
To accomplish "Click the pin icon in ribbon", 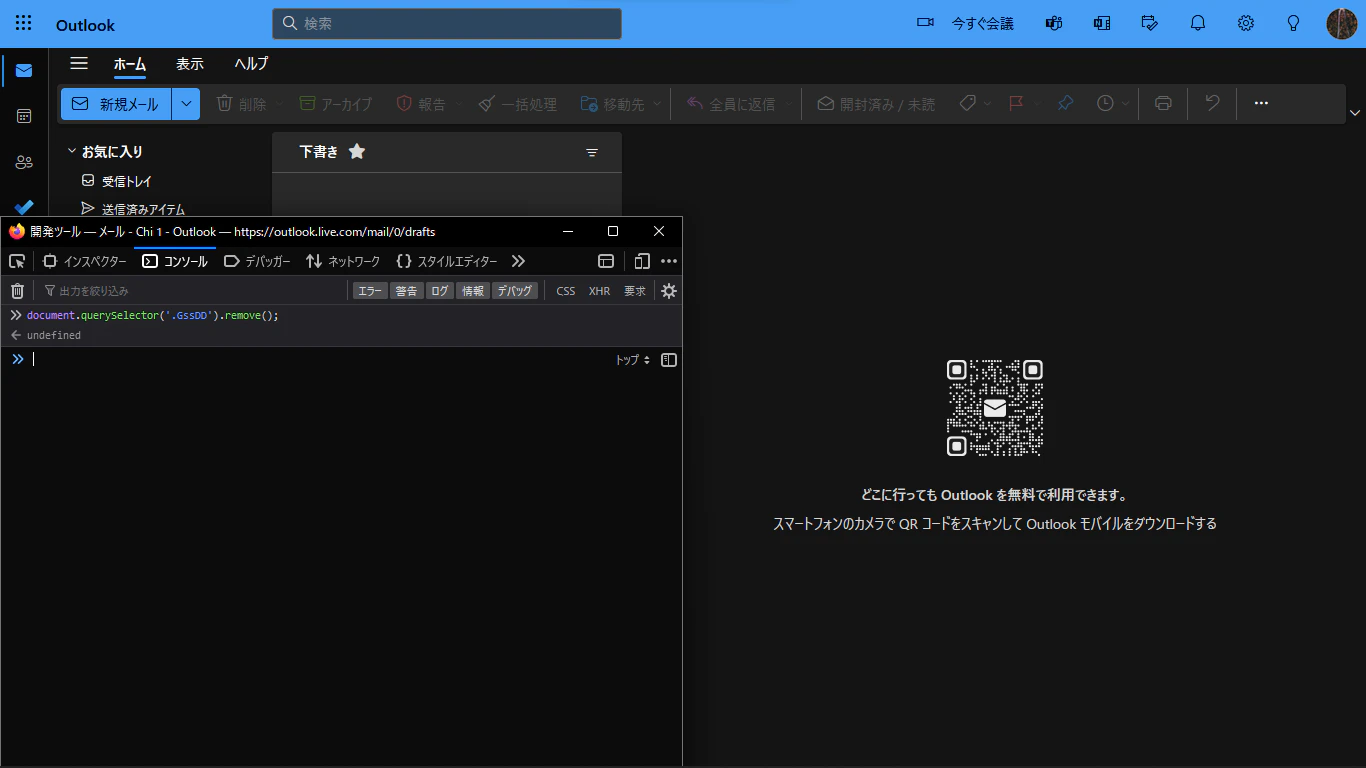I will (x=1065, y=103).
